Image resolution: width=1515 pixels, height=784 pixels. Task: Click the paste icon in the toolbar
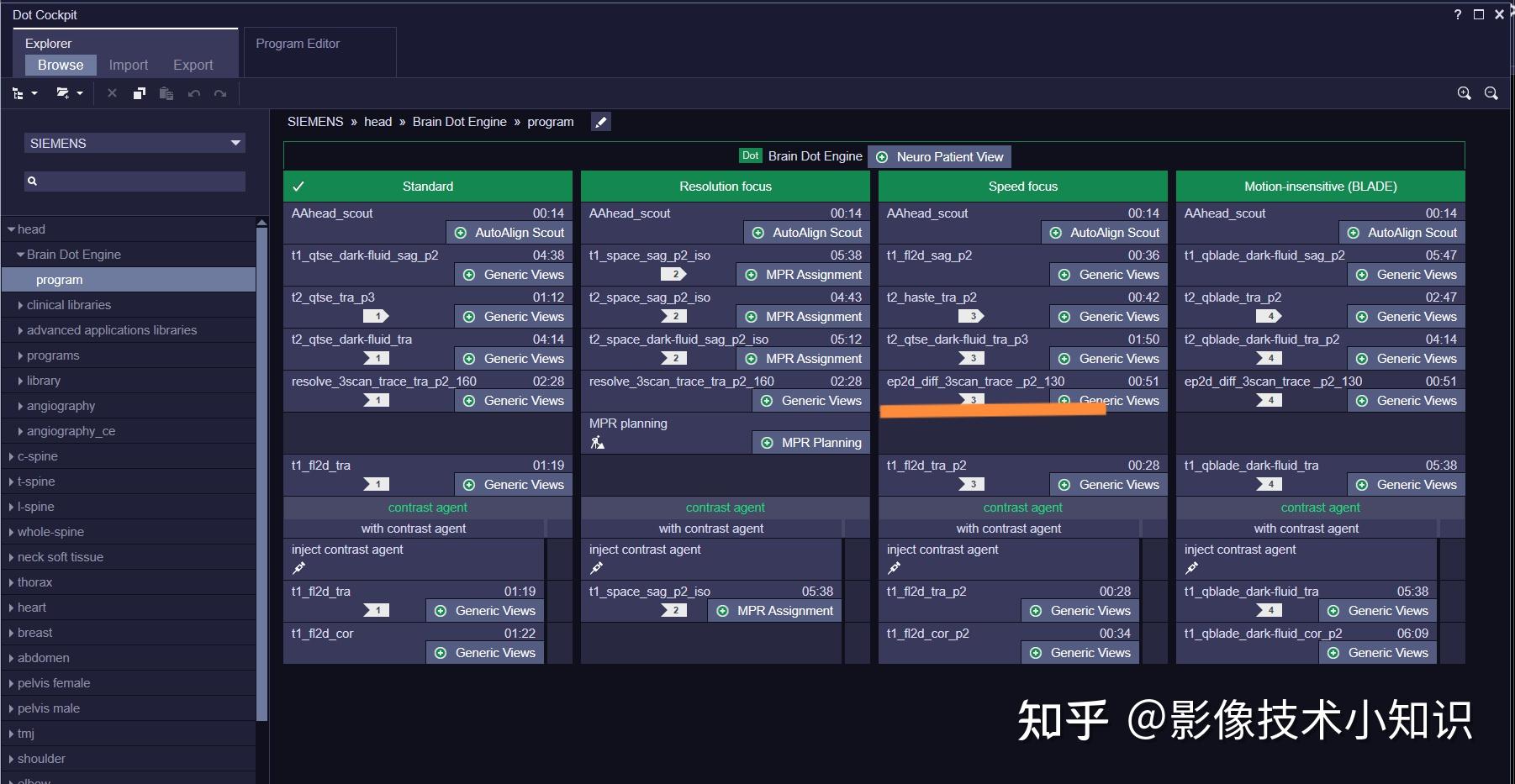166,93
